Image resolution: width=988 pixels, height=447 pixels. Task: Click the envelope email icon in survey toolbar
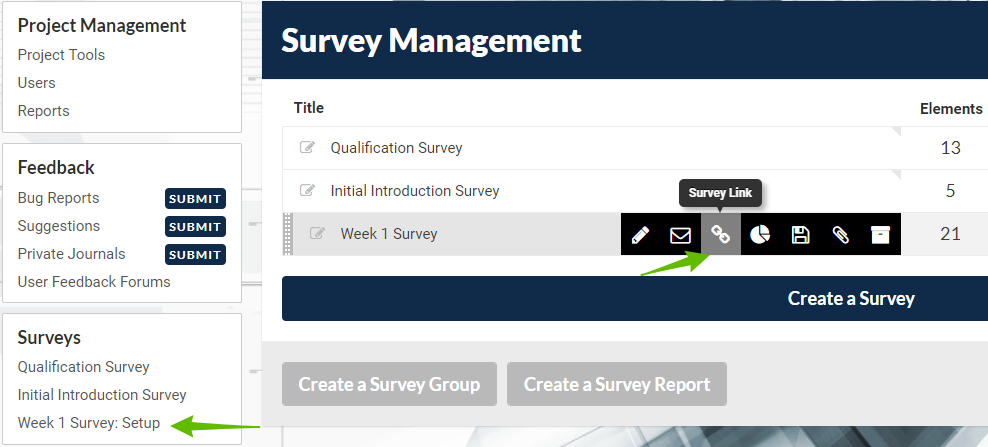pyautogui.click(x=681, y=235)
